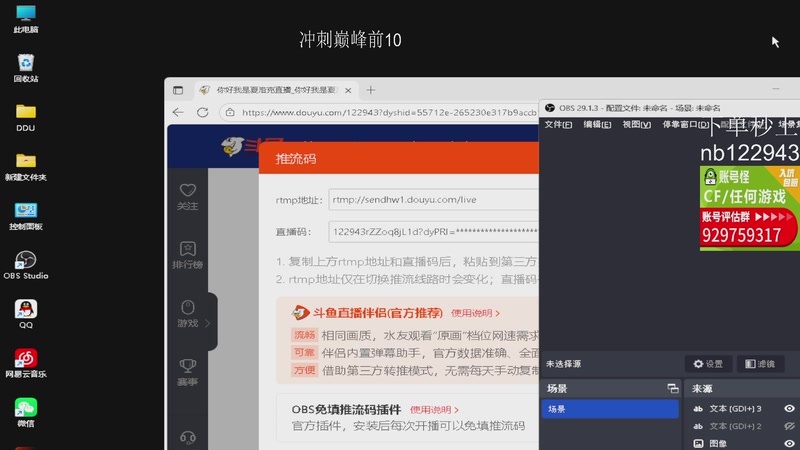Viewport: 800px width, 450px height.
Task: Open the OBS 编辑(E) menu
Action: pos(597,124)
